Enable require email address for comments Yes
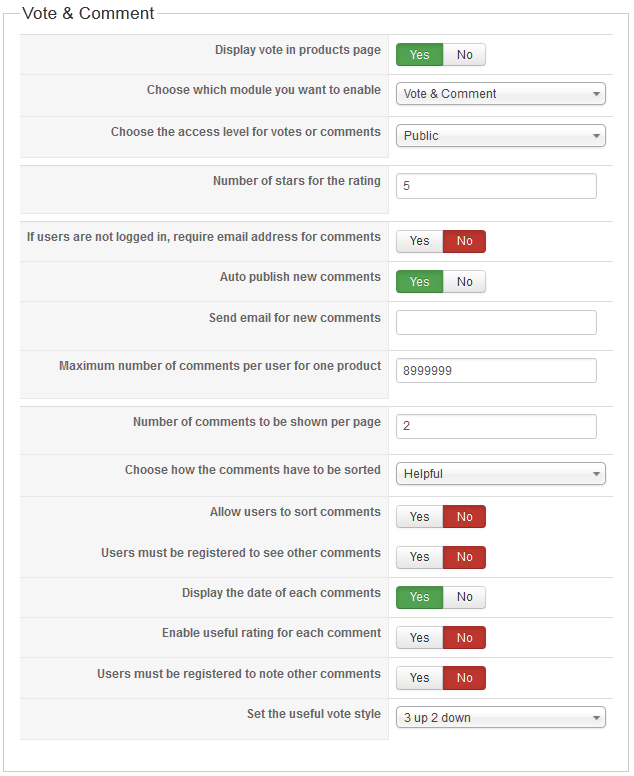 419,241
